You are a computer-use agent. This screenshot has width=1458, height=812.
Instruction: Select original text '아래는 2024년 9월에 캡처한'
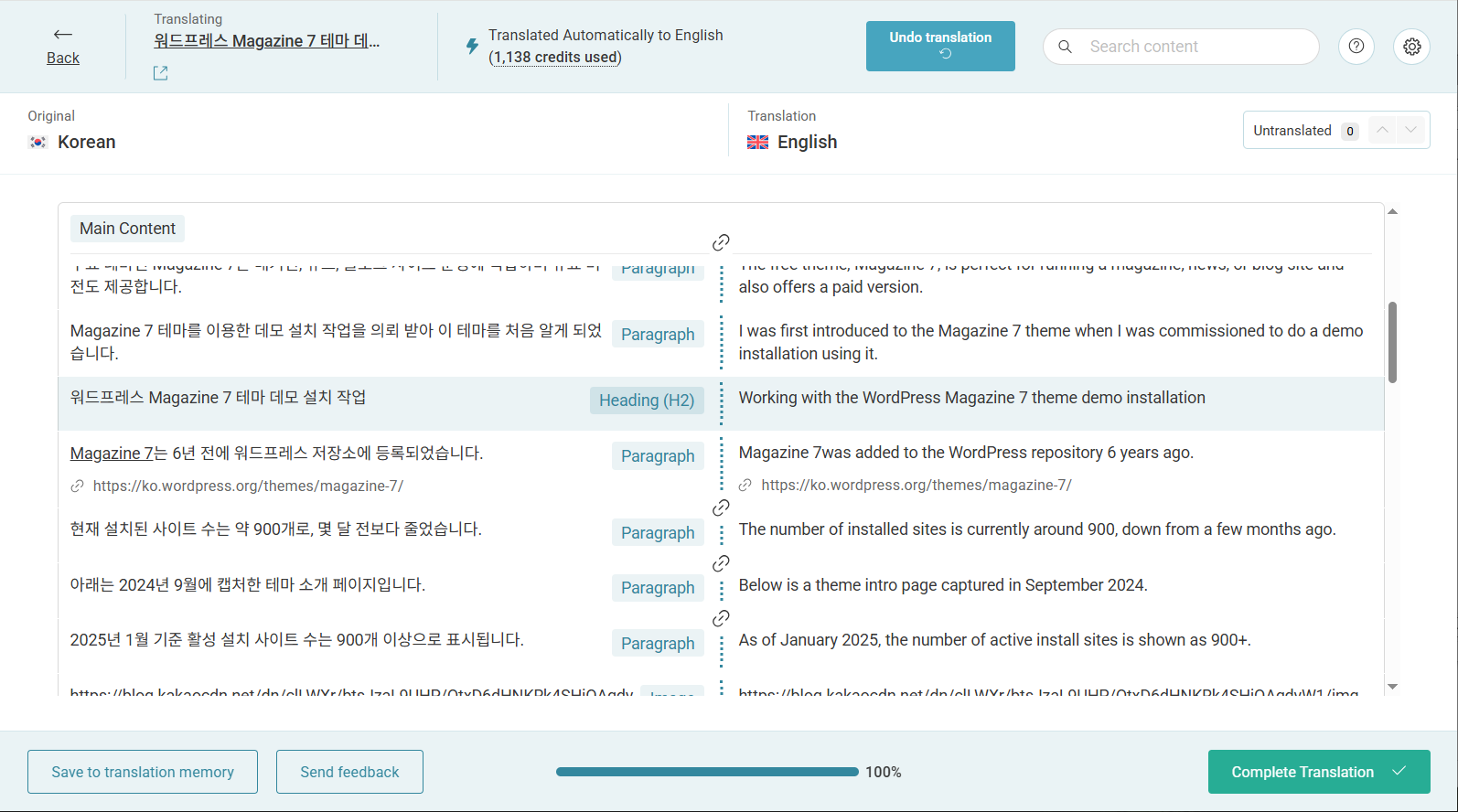coord(247,585)
